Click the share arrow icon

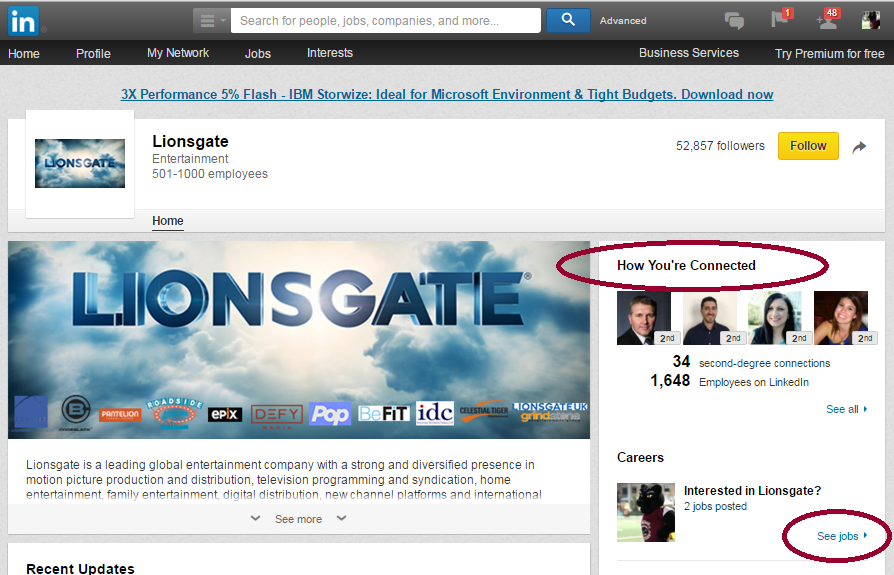click(x=859, y=147)
